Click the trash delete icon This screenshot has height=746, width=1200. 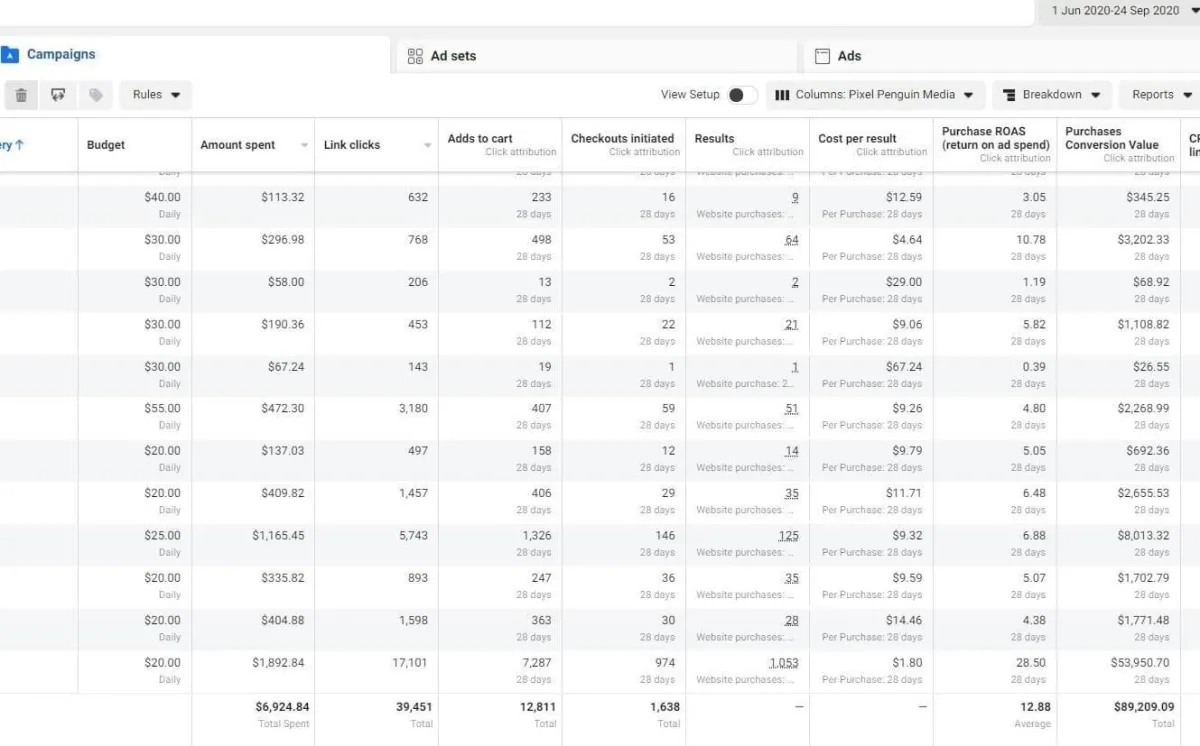click(x=21, y=95)
